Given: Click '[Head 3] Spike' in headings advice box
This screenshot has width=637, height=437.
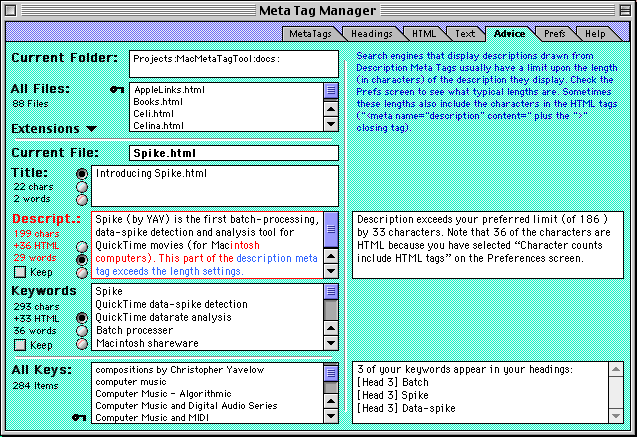Looking at the screenshot, I should [393, 395].
